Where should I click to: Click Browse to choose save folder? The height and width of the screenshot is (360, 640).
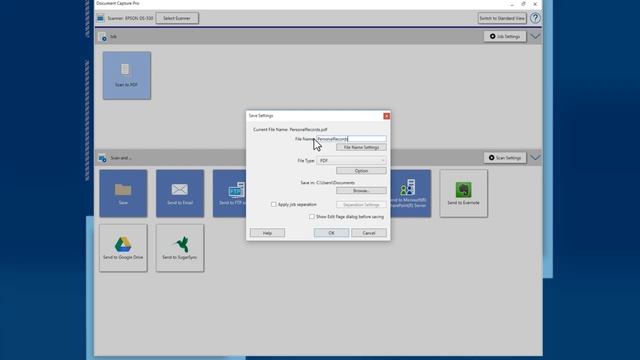click(361, 191)
